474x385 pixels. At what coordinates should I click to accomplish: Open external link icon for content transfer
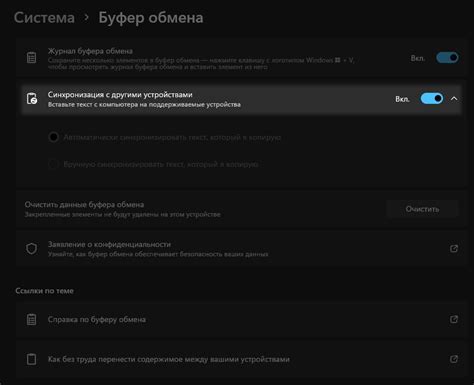454,359
